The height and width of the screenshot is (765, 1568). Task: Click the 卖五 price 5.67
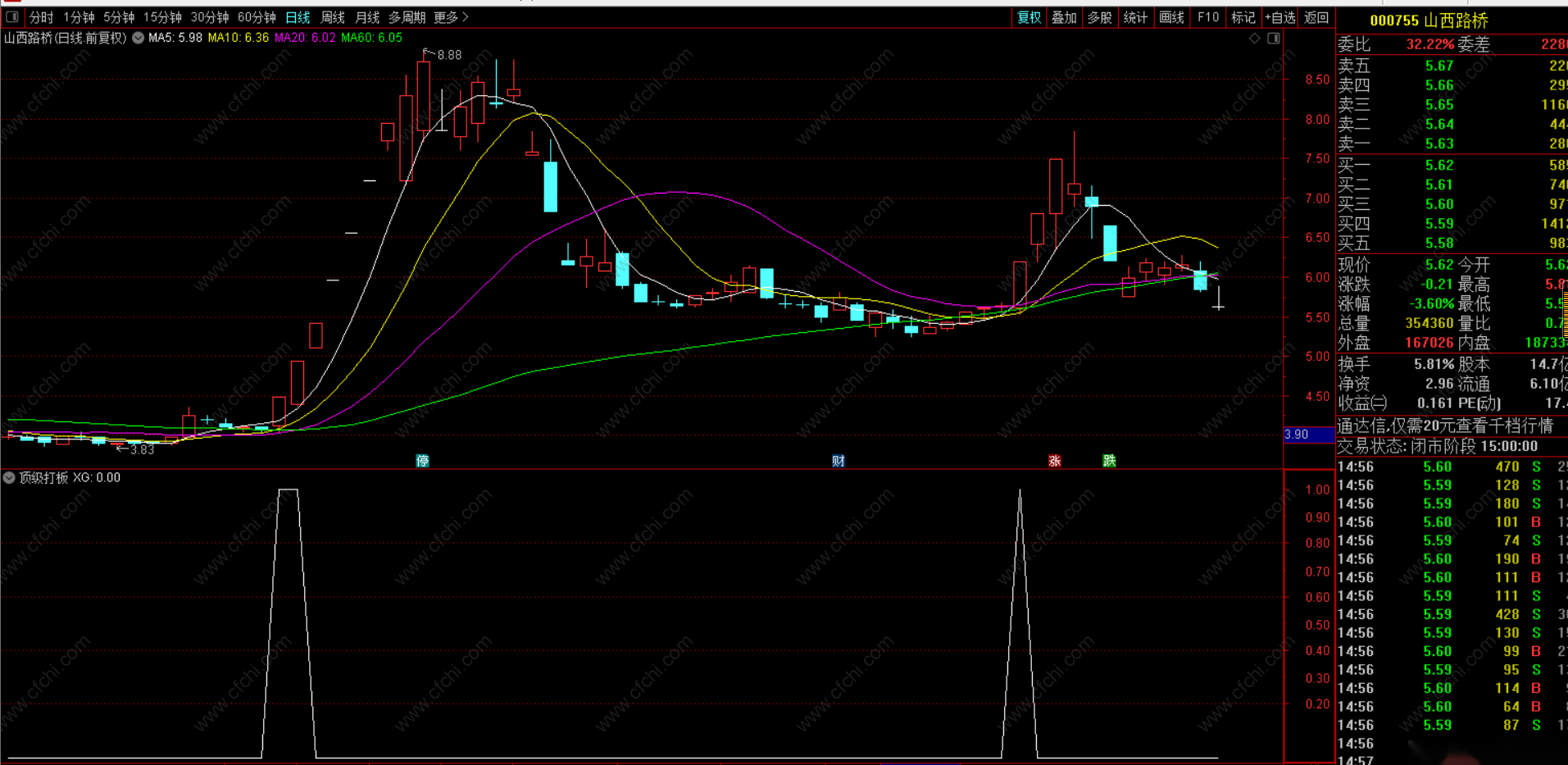pyautogui.click(x=1439, y=66)
